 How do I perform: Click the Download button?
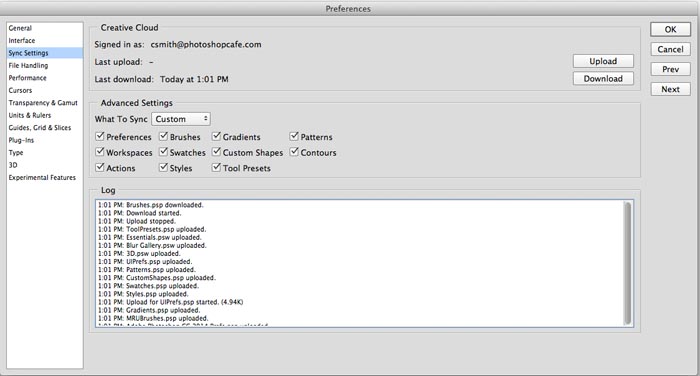click(x=603, y=79)
